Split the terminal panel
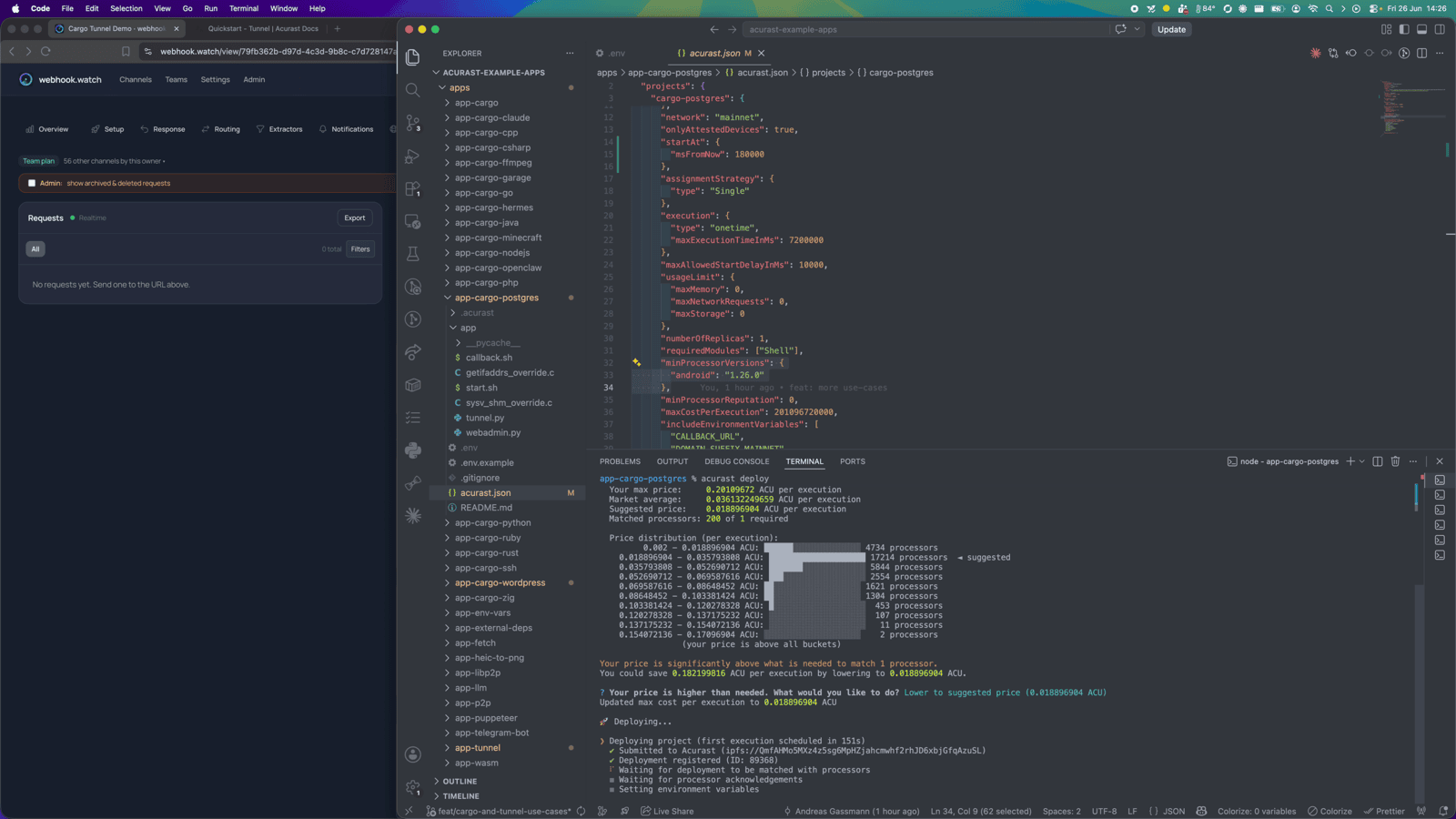The height and width of the screenshot is (819, 1456). [1378, 461]
